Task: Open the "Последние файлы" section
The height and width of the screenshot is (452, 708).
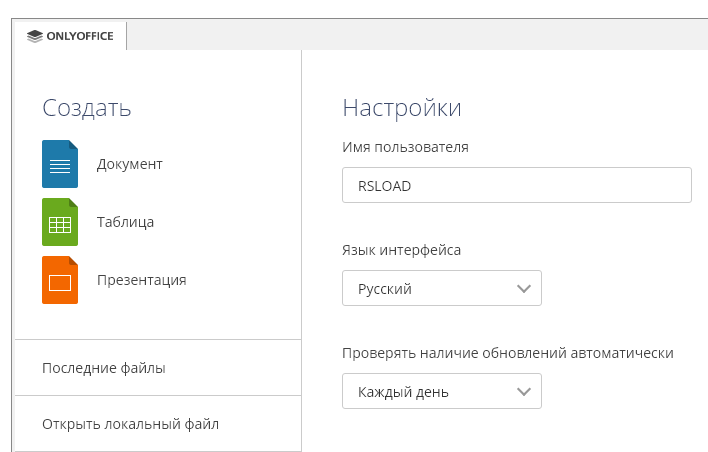Action: [x=104, y=368]
